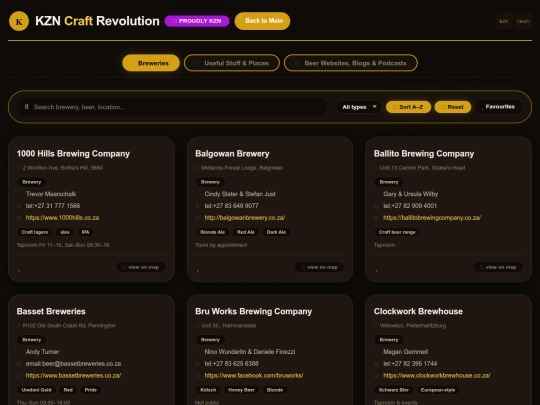Sort list with Sort A–Z button
The height and width of the screenshot is (405, 540).
408,107
